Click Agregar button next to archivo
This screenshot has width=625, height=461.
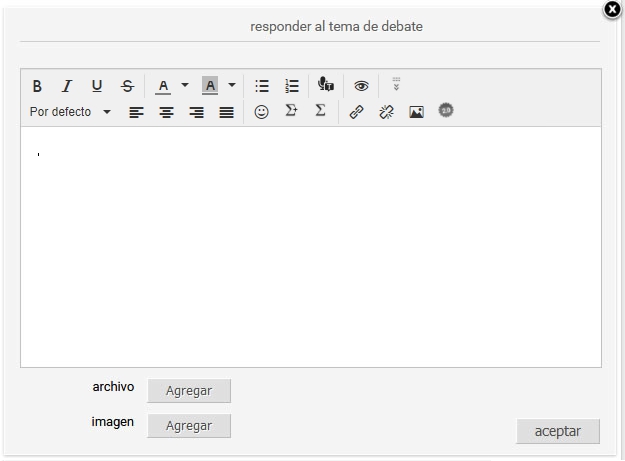click(x=189, y=390)
